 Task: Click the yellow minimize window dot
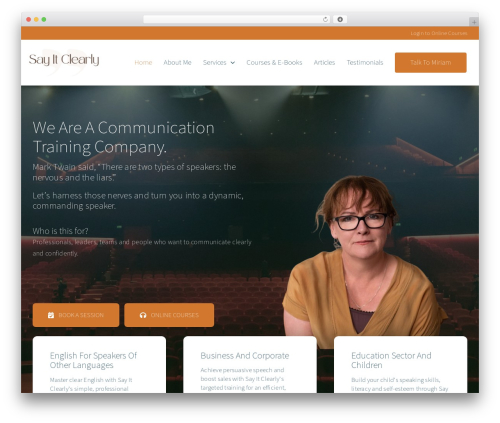point(36,19)
